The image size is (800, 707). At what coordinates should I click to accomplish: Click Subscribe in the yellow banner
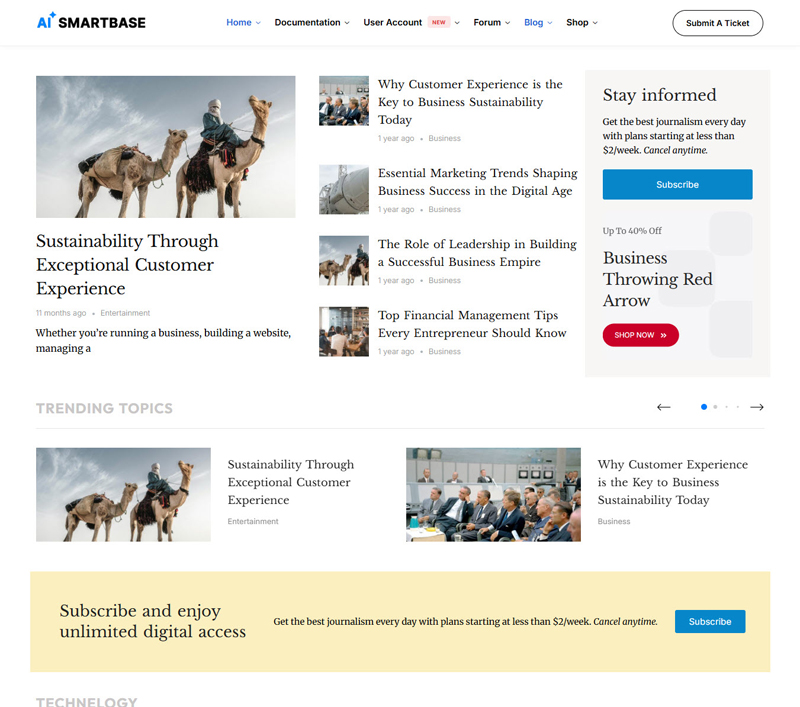click(710, 621)
